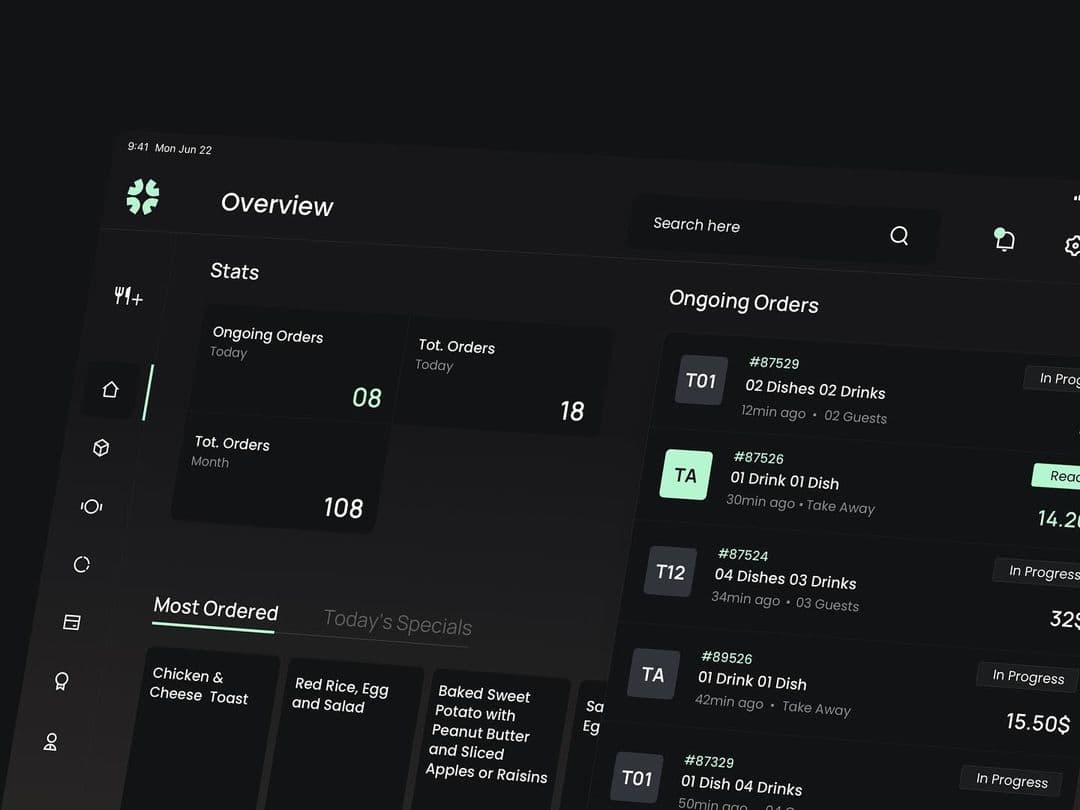Click the dish plate icon in sidebar

click(x=91, y=507)
